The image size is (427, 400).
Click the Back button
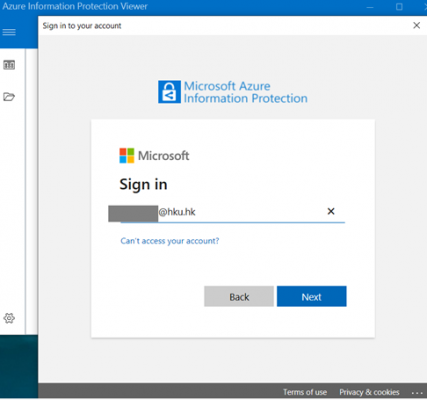click(x=239, y=296)
